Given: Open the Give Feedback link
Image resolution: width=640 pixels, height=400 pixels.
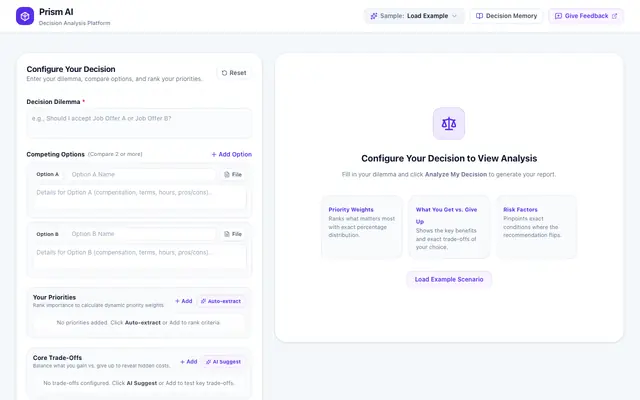Looking at the screenshot, I should pos(586,16).
